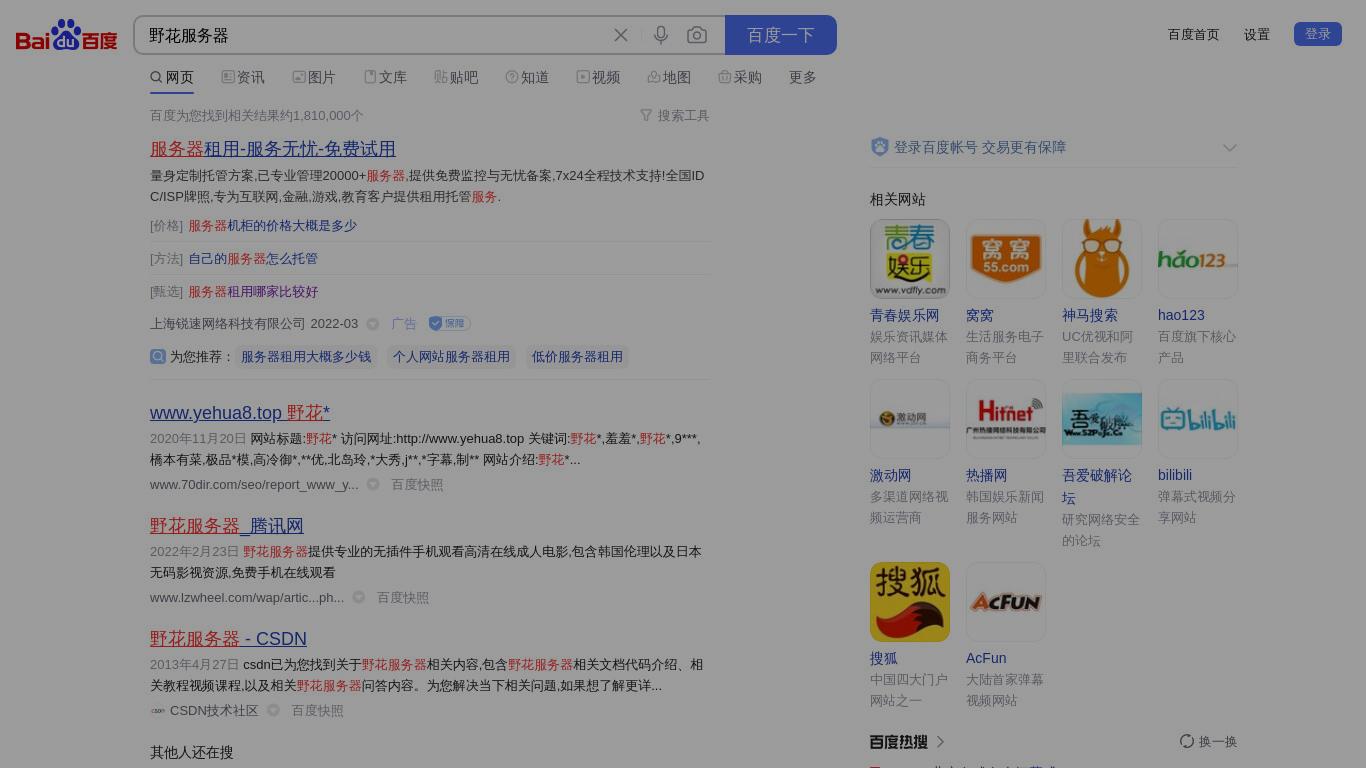Select suggestion 服务器租用大概多少钱

coord(306,357)
